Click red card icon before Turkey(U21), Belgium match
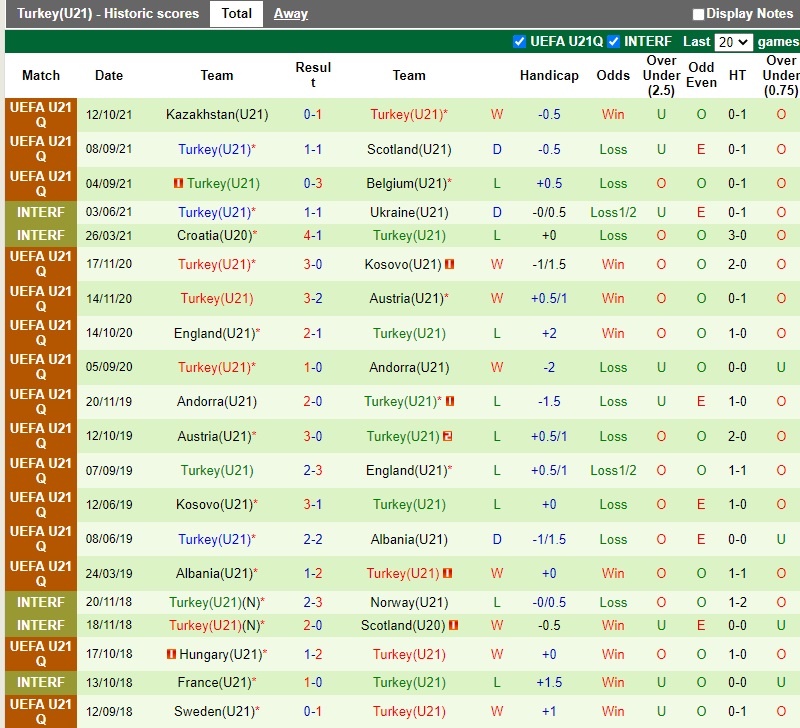The width and height of the screenshot is (800, 728). click(178, 184)
